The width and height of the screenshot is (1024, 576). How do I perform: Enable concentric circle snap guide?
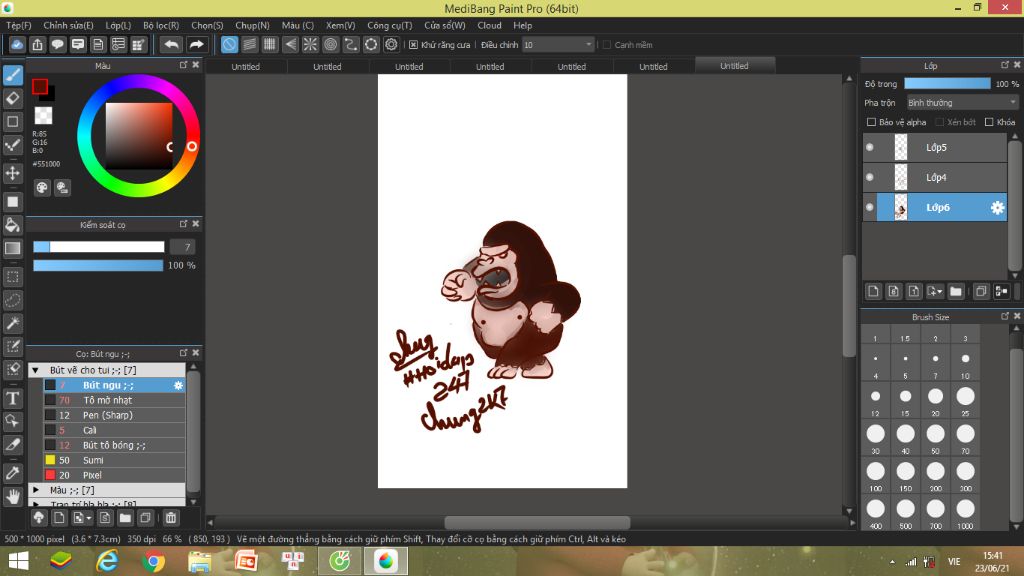[x=330, y=44]
